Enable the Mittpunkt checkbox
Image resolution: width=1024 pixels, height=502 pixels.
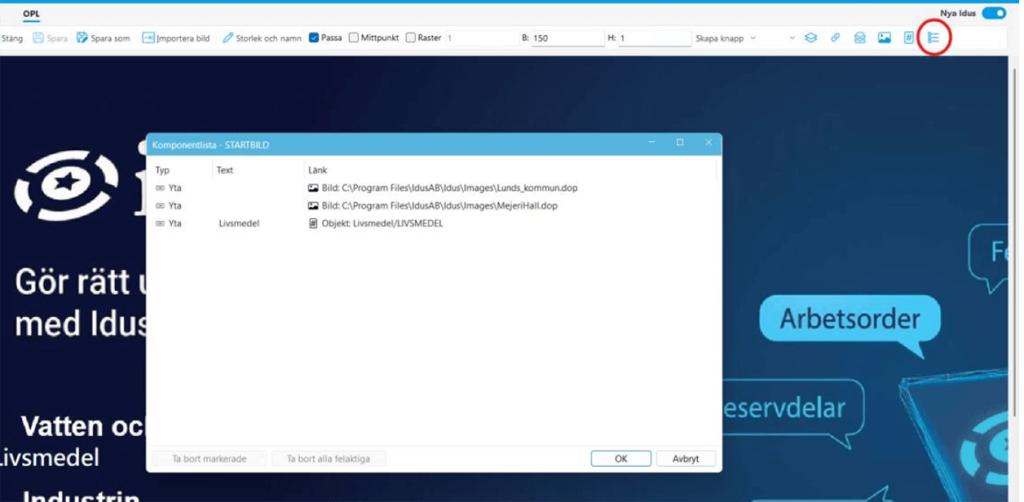coord(354,38)
